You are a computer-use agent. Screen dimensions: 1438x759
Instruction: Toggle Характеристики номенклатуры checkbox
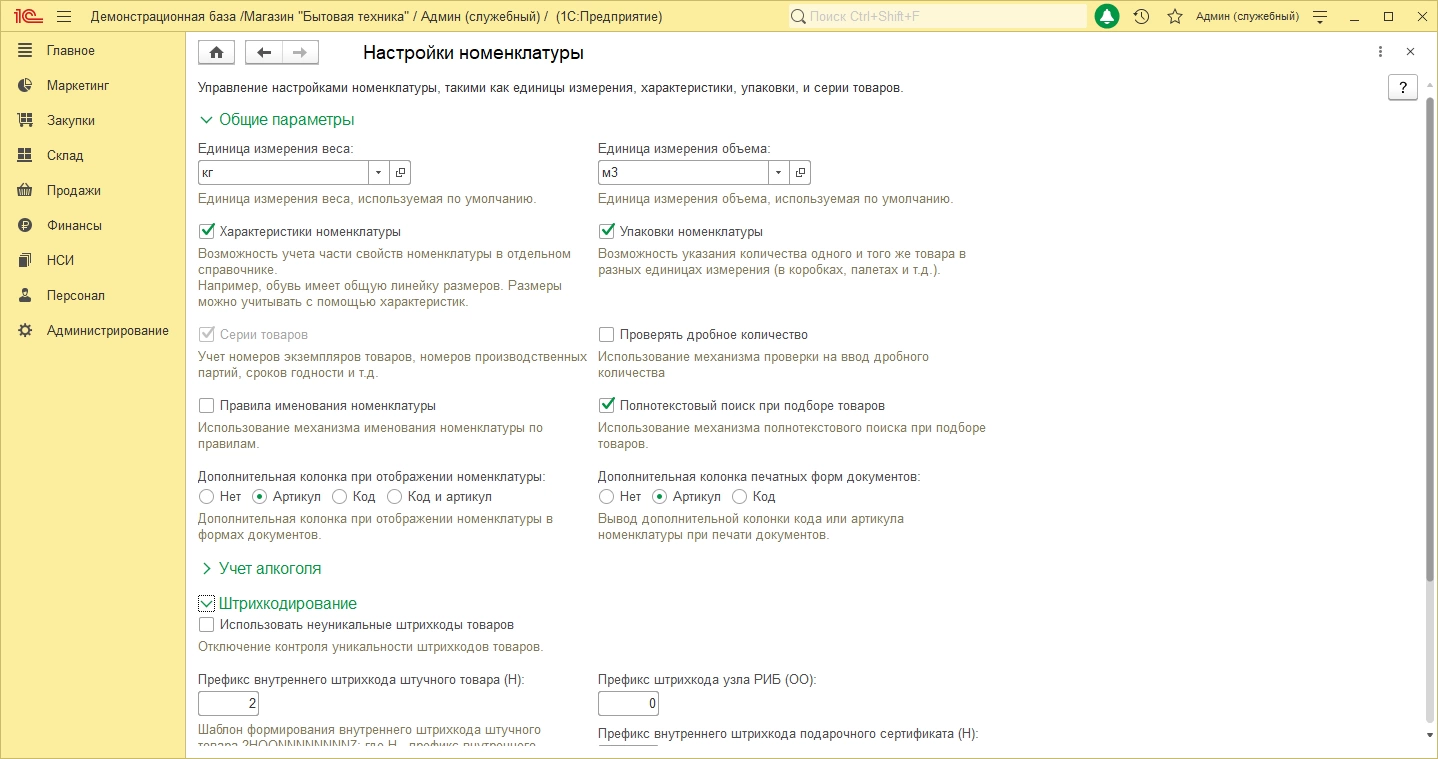(x=207, y=231)
